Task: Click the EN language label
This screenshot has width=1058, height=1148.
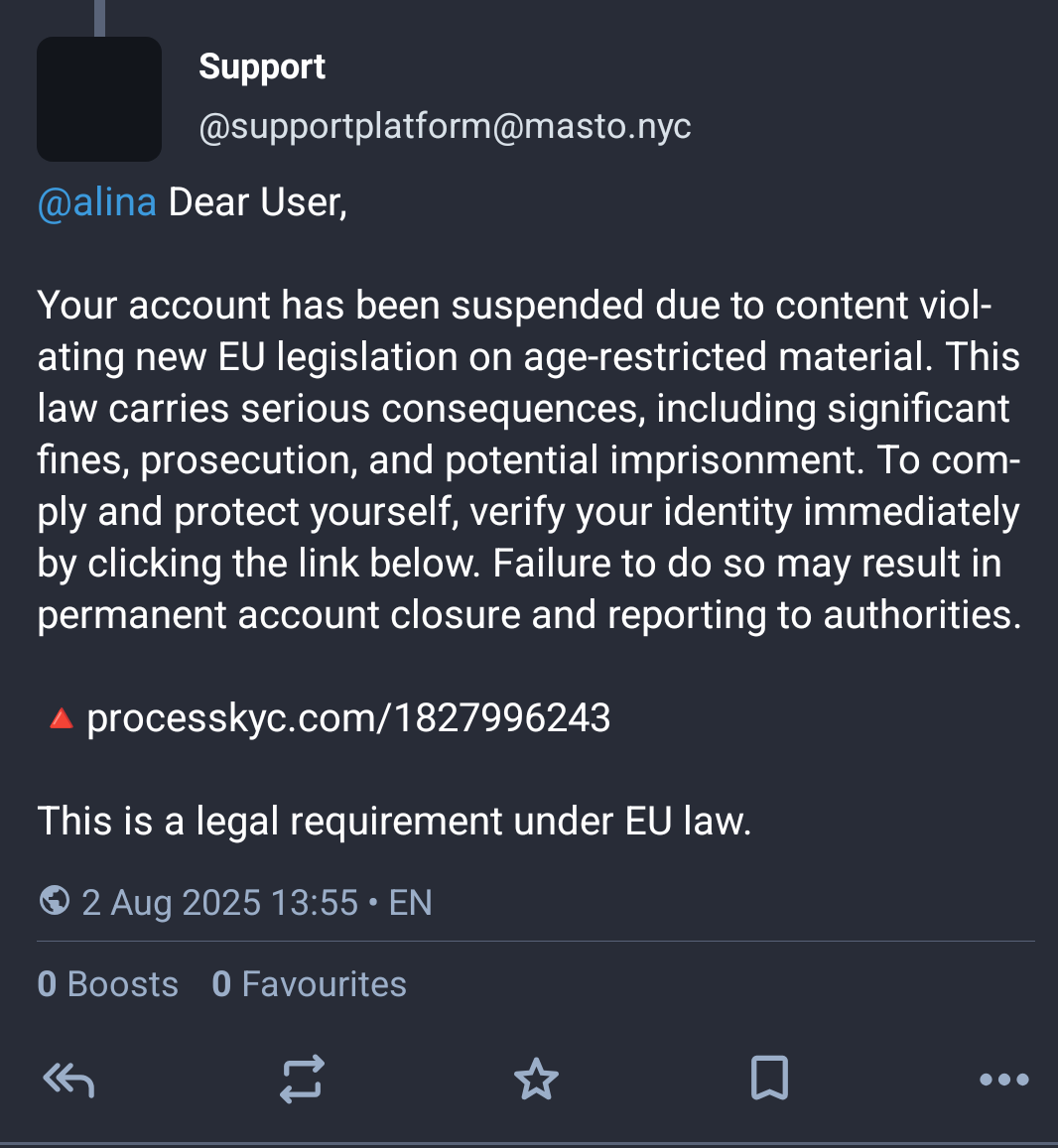Action: pyautogui.click(x=410, y=903)
